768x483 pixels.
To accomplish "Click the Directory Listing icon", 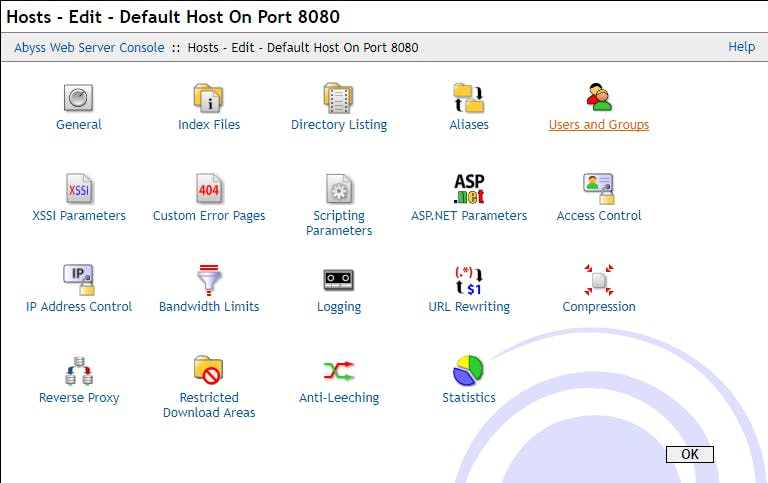I will tap(338, 98).
